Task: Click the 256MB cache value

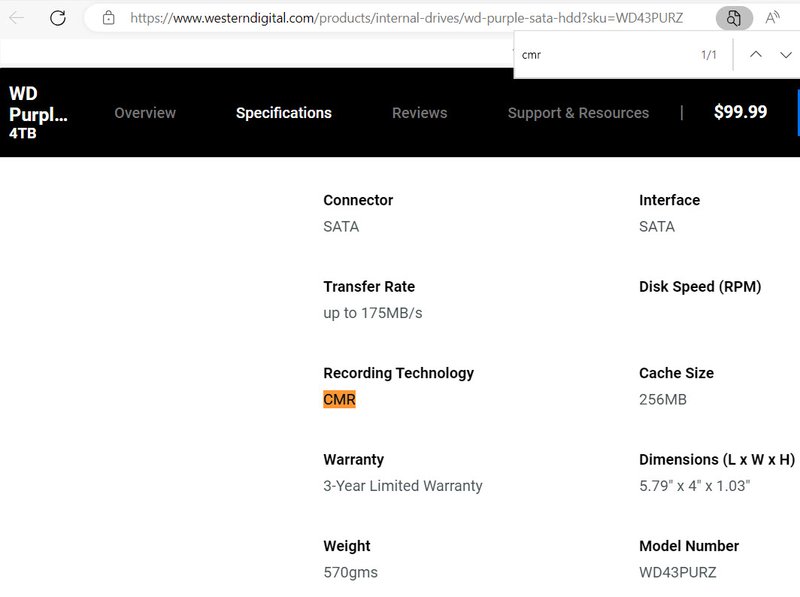Action: [663, 399]
